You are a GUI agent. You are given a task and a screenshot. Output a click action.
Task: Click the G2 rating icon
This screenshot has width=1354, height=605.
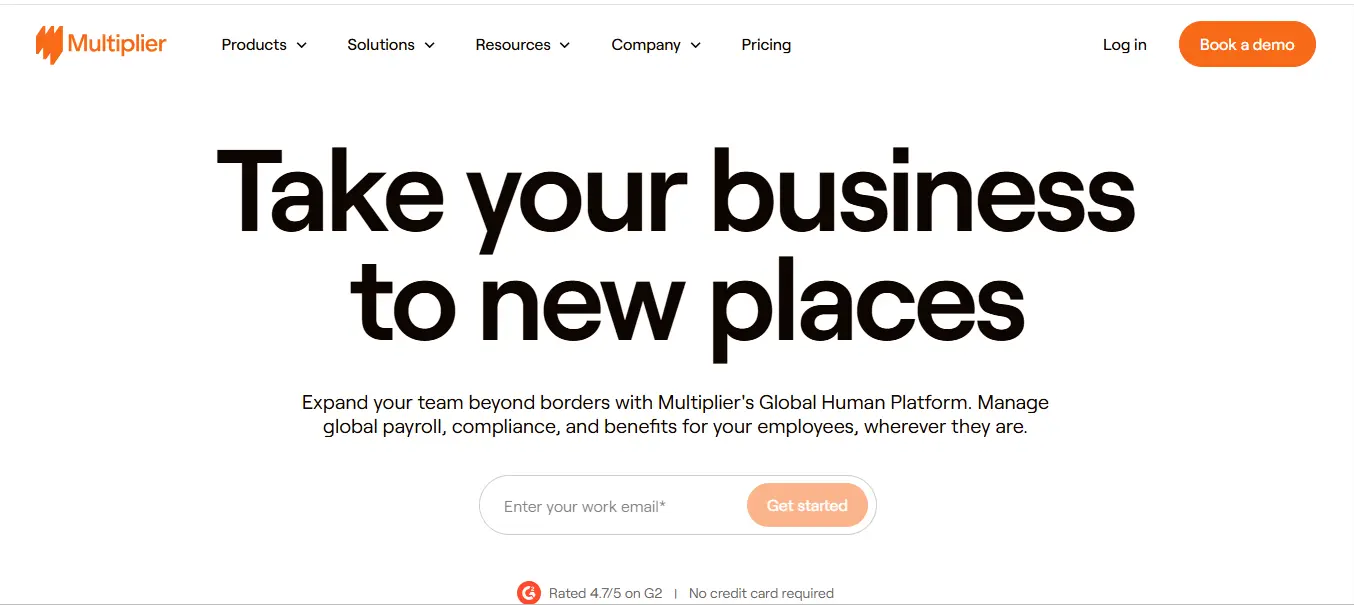529,592
